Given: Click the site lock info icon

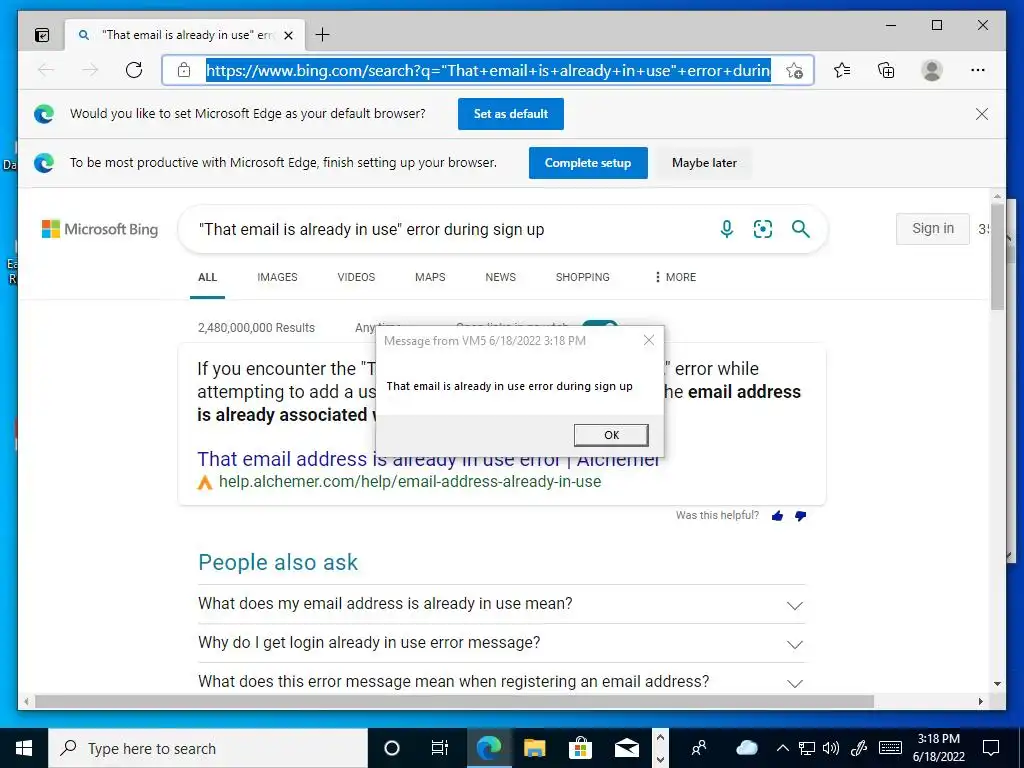Looking at the screenshot, I should pos(184,70).
